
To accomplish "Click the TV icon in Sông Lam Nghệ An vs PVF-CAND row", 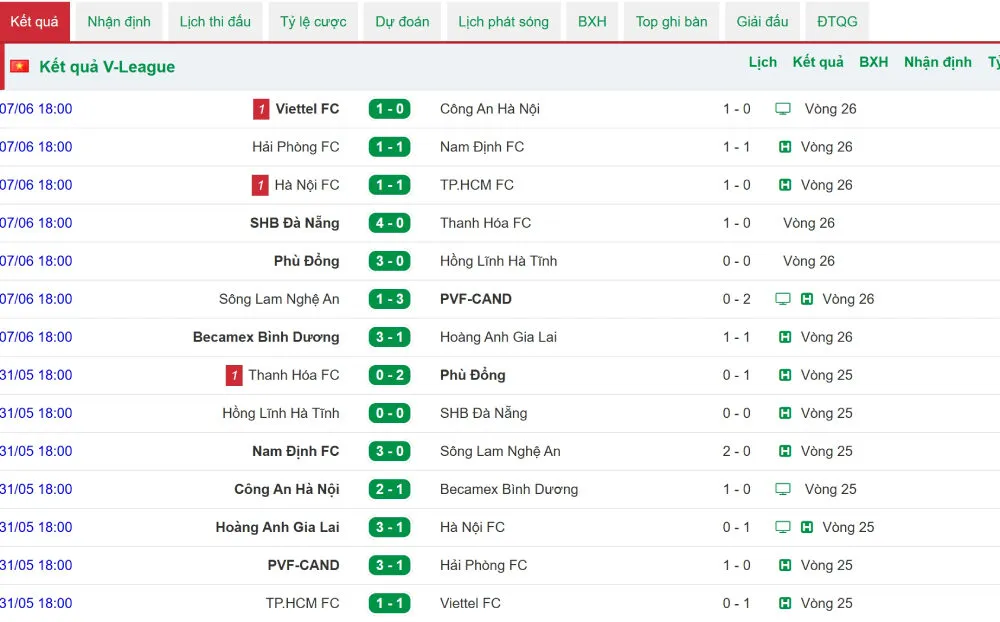I will pos(783,299).
